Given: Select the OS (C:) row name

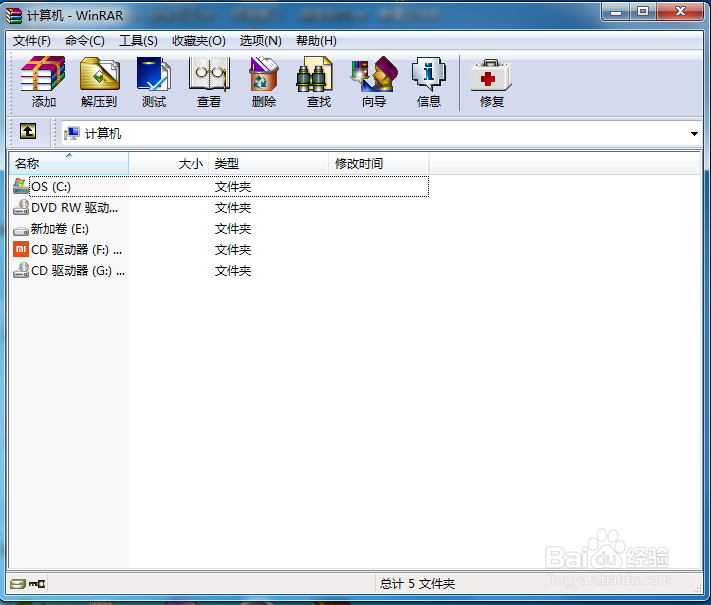Looking at the screenshot, I should pos(51,187).
